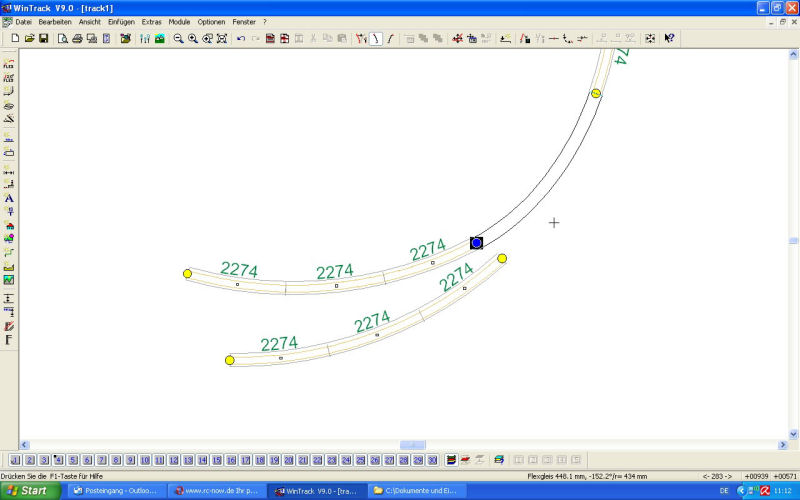This screenshot has width=800, height=500.
Task: Click the red curved line tool
Action: (x=390, y=38)
